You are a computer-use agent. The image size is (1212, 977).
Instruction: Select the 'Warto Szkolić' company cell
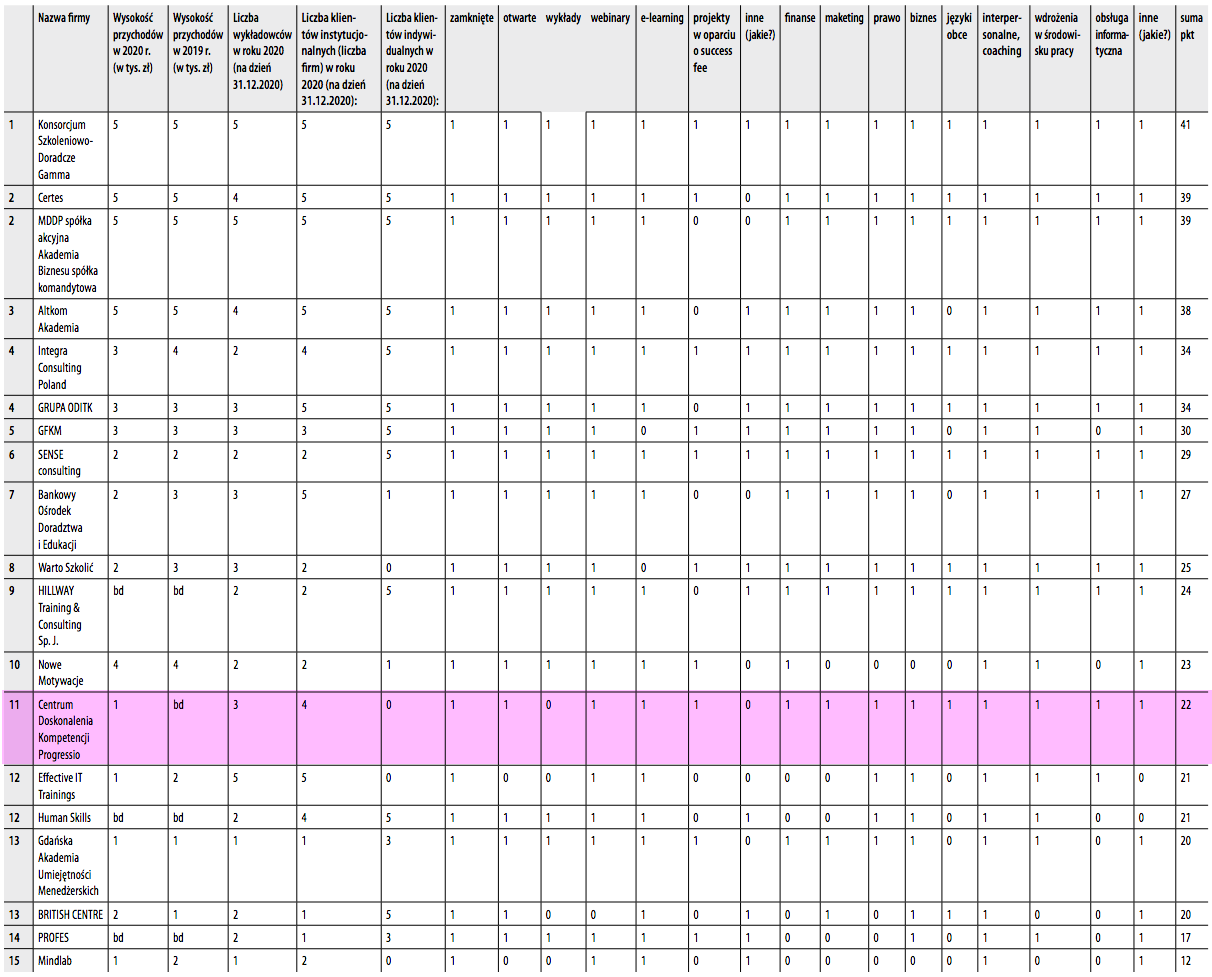pos(66,567)
